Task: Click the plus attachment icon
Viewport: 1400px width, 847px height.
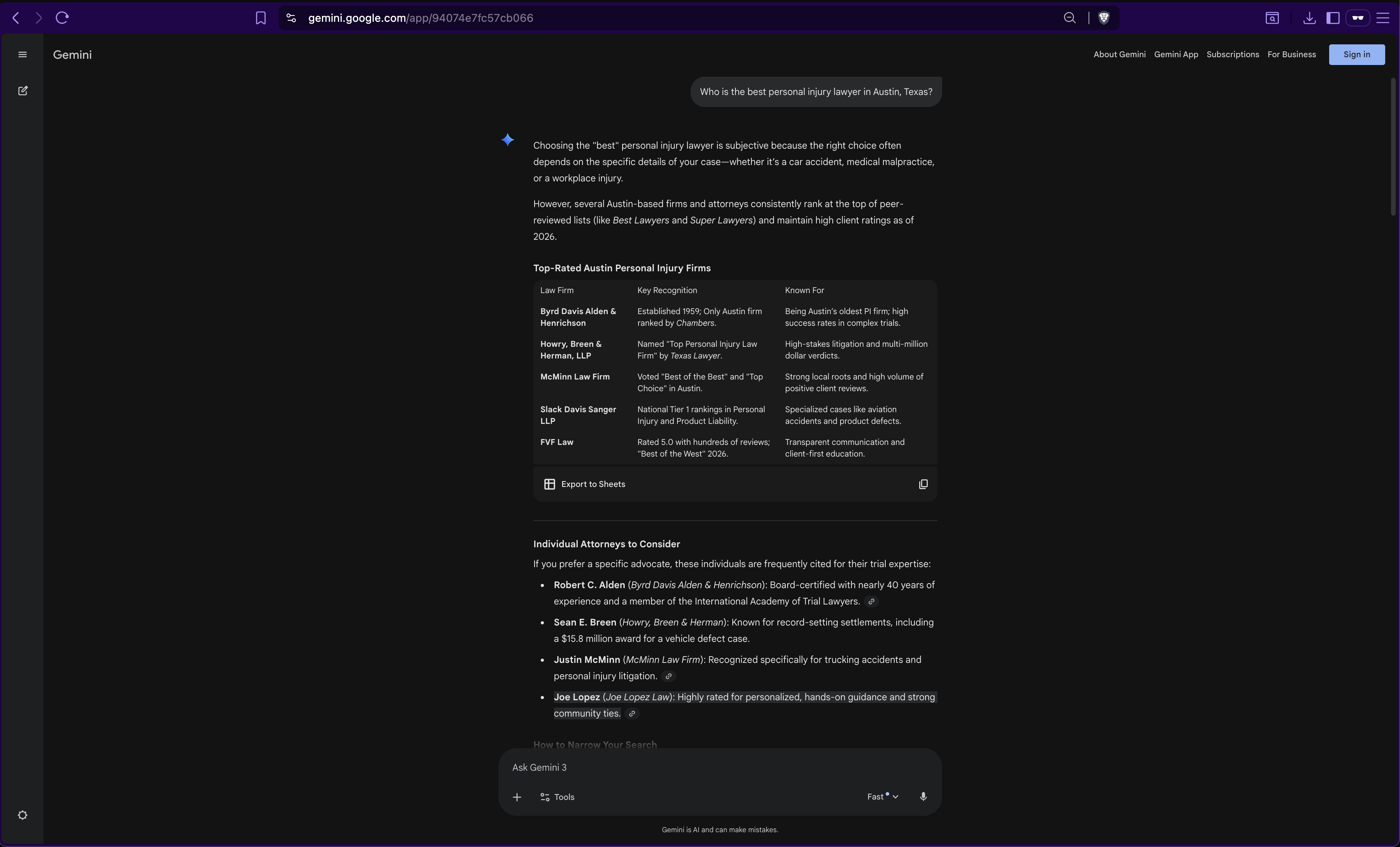Action: point(517,797)
